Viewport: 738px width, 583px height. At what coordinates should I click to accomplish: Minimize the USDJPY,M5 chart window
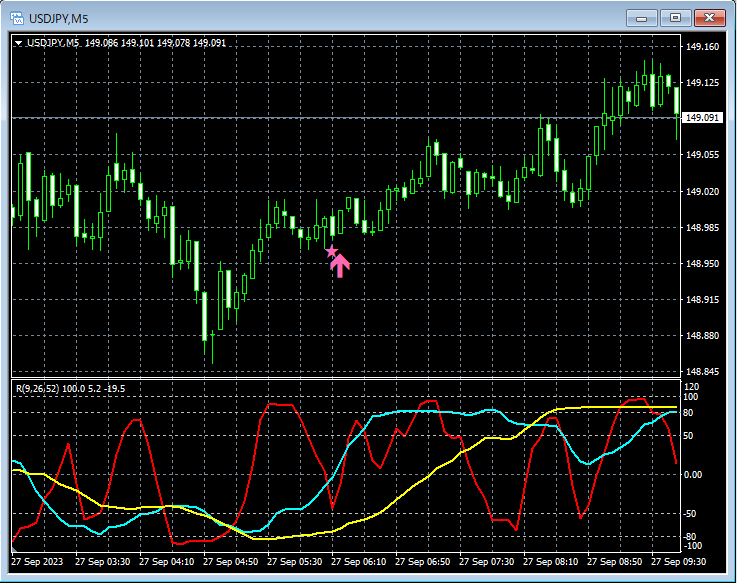point(642,18)
